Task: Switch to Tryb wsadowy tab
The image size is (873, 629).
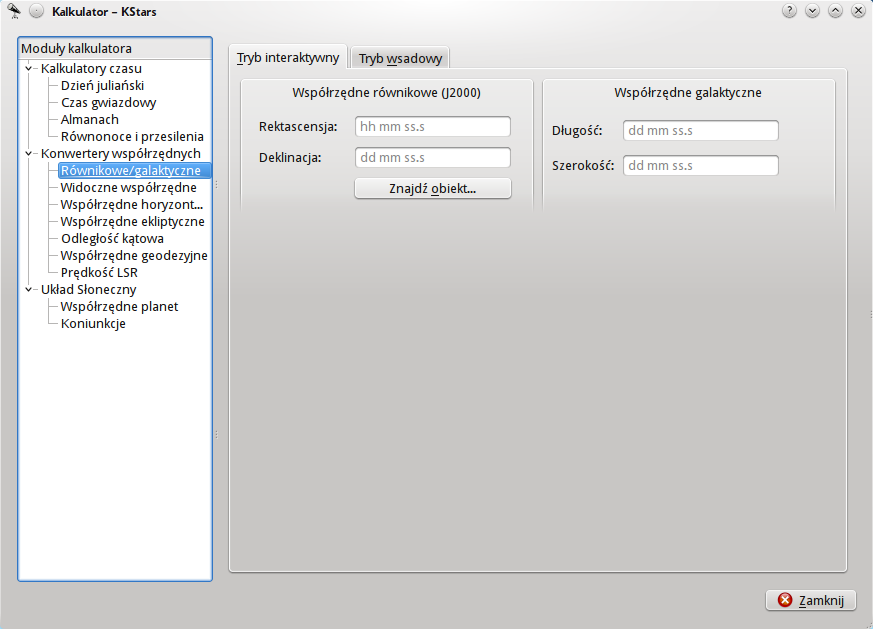Action: pos(400,58)
